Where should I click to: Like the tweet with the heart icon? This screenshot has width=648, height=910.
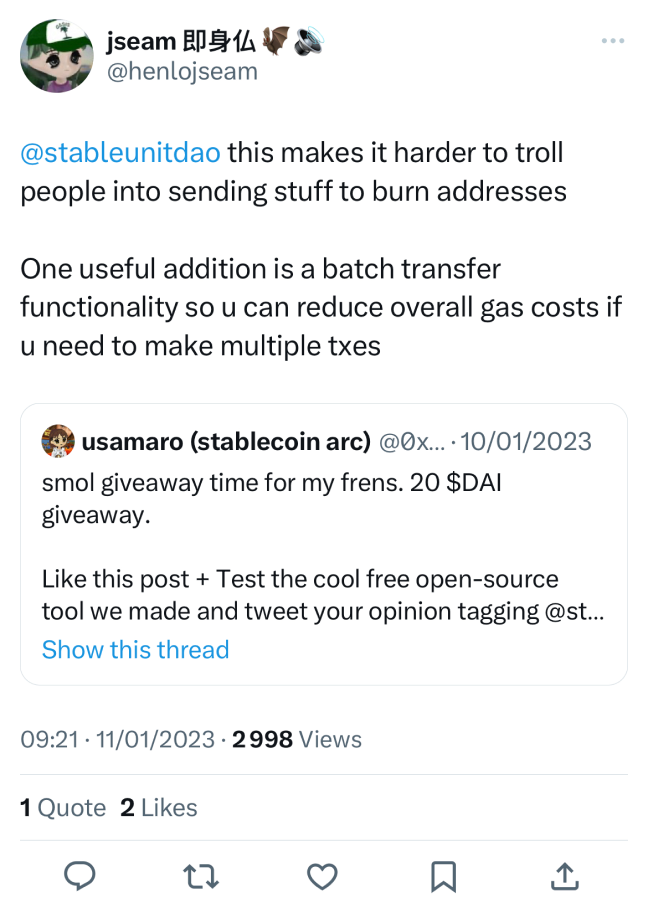coord(322,877)
